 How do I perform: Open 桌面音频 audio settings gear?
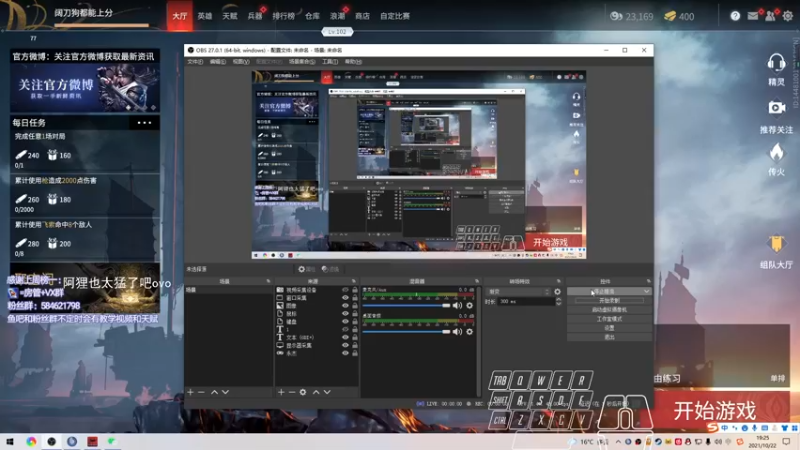469,332
